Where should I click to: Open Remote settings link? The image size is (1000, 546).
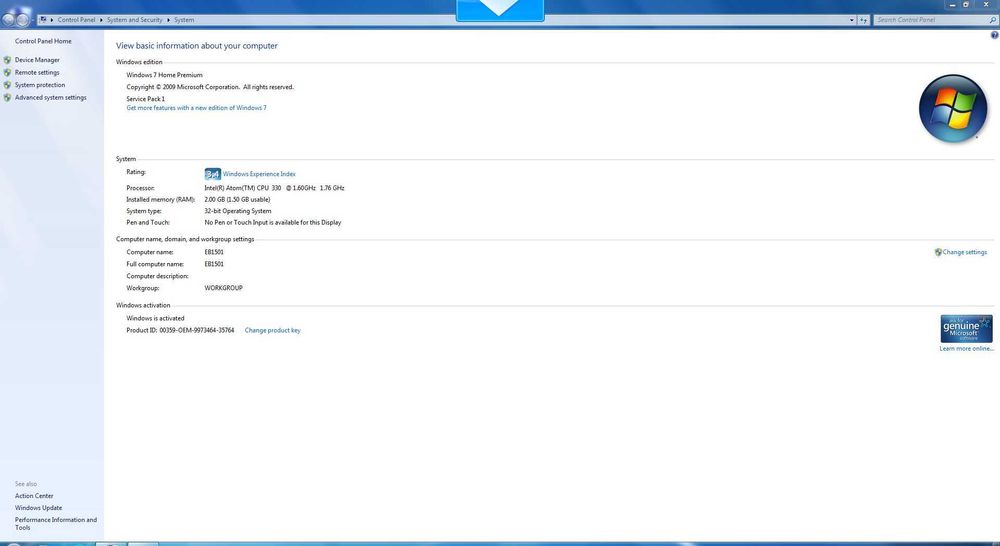click(x=37, y=73)
